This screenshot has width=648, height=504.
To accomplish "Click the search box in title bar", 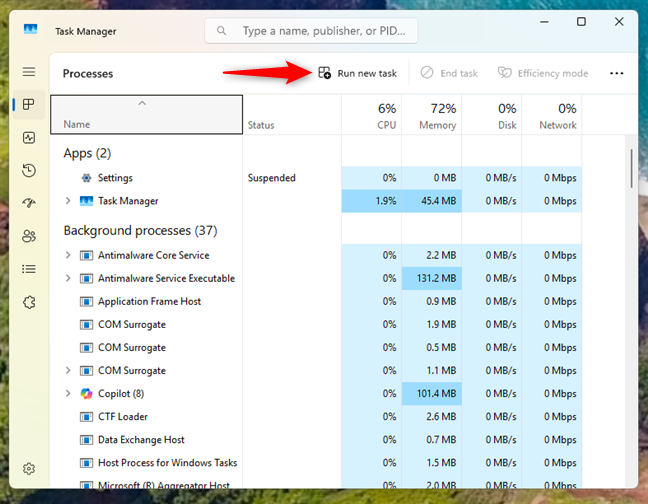I will 311,31.
